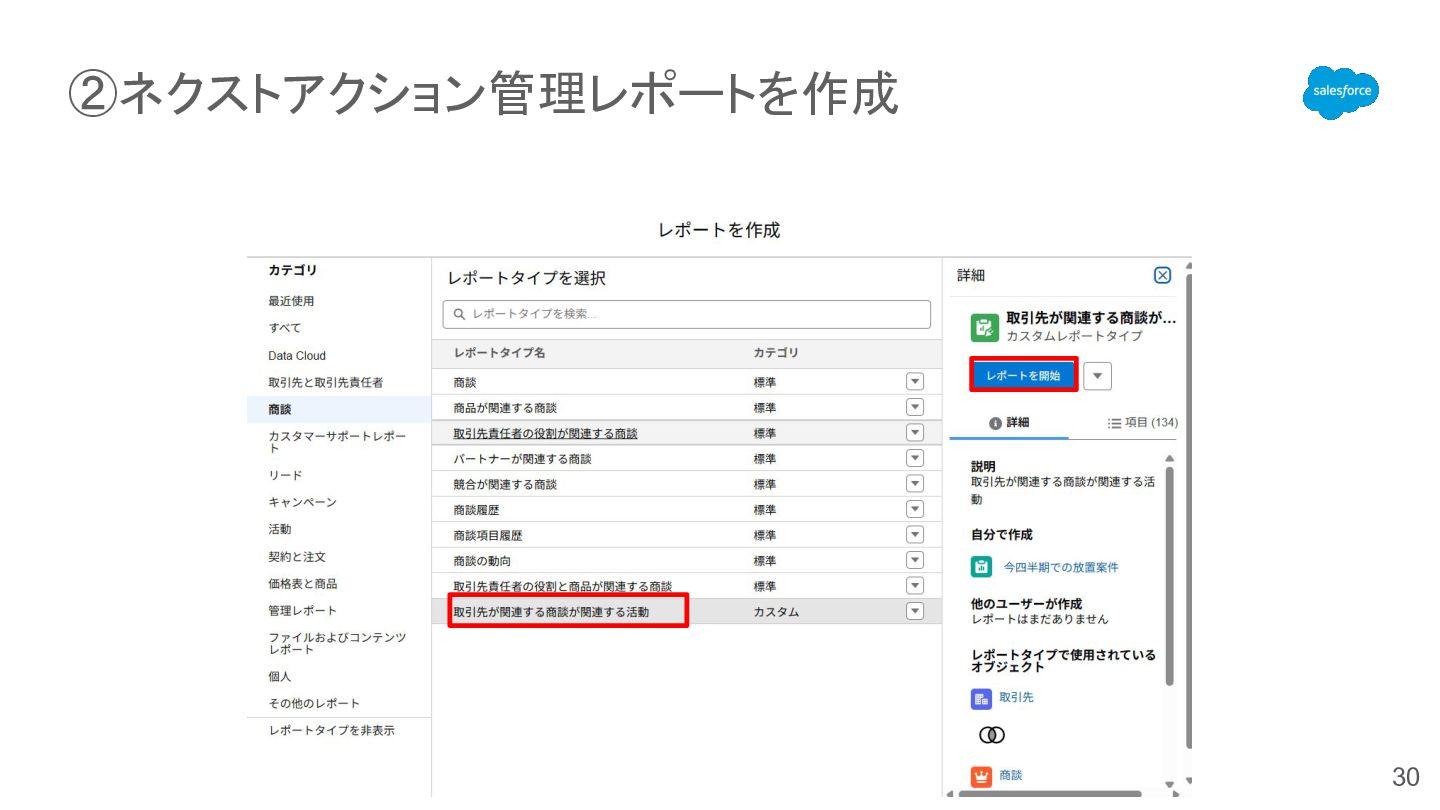Select Data Cloud category

click(x=297, y=355)
